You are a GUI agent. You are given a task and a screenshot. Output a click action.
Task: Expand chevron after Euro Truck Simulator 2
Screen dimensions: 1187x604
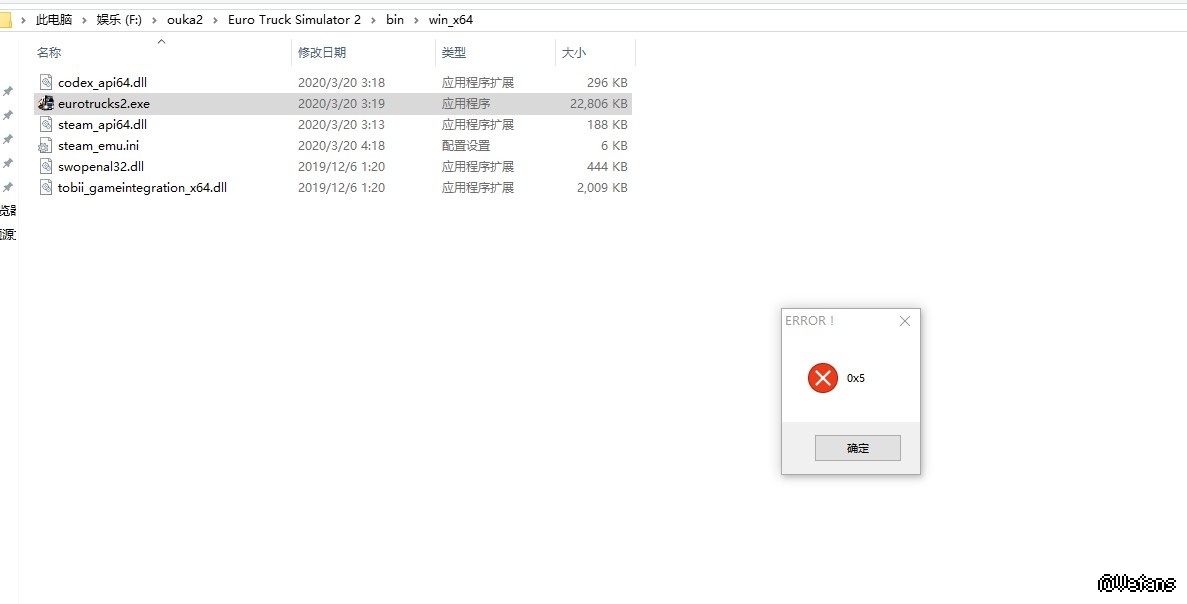(x=374, y=20)
